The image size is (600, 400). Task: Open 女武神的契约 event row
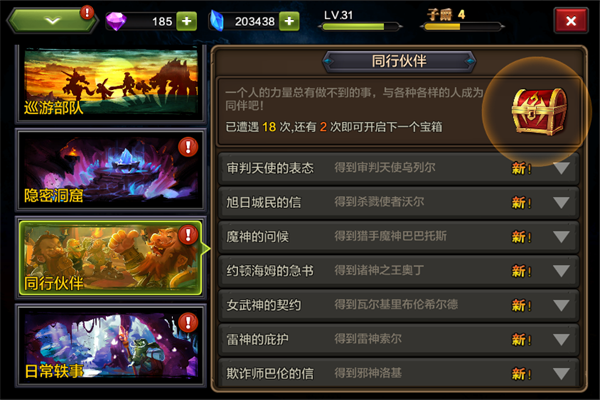398,305
